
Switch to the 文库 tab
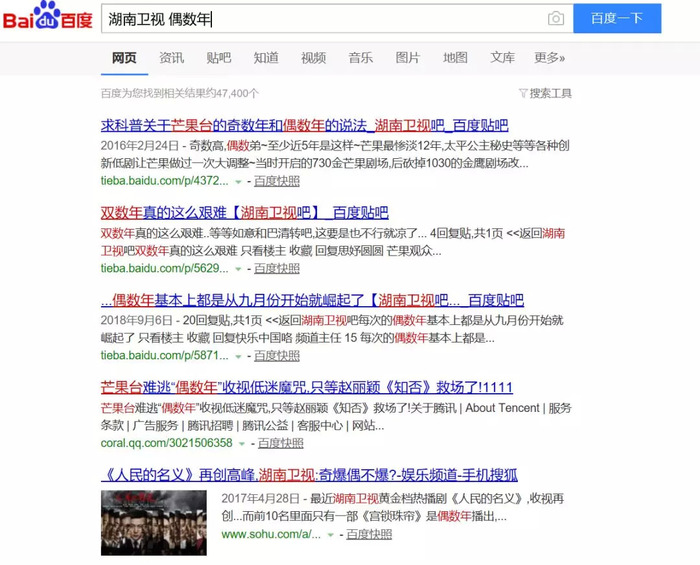tap(503, 58)
